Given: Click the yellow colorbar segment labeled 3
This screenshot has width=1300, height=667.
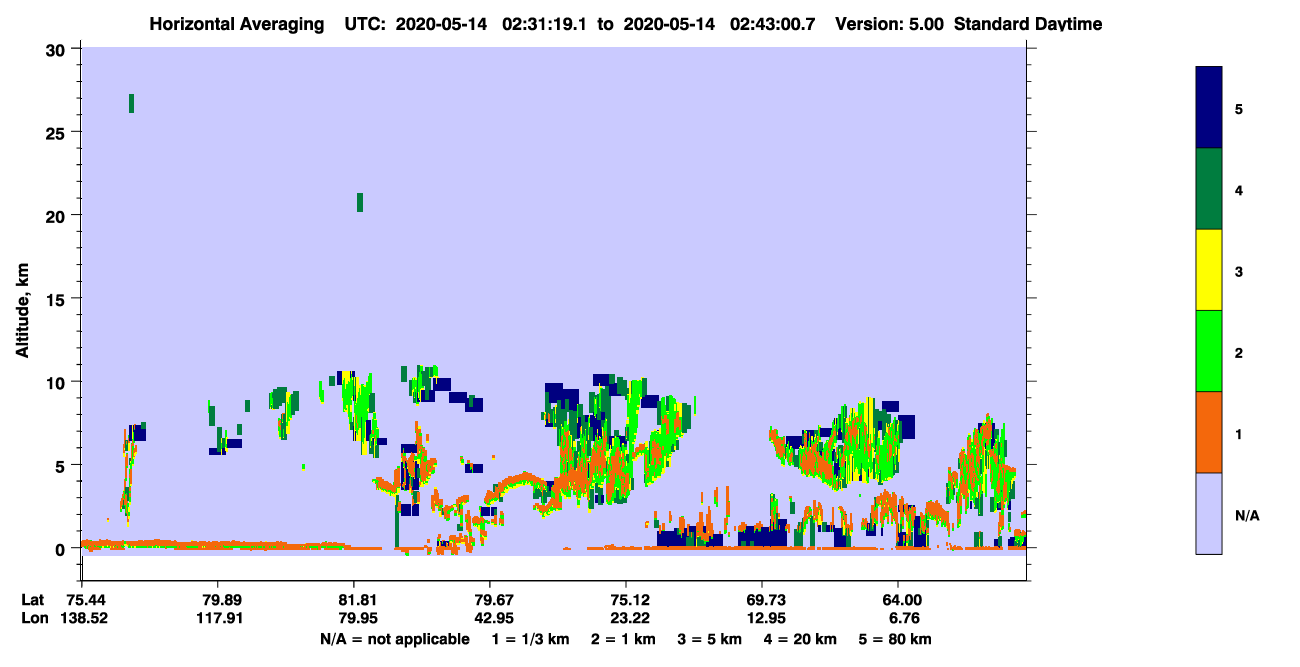Looking at the screenshot, I should coord(1208,270).
